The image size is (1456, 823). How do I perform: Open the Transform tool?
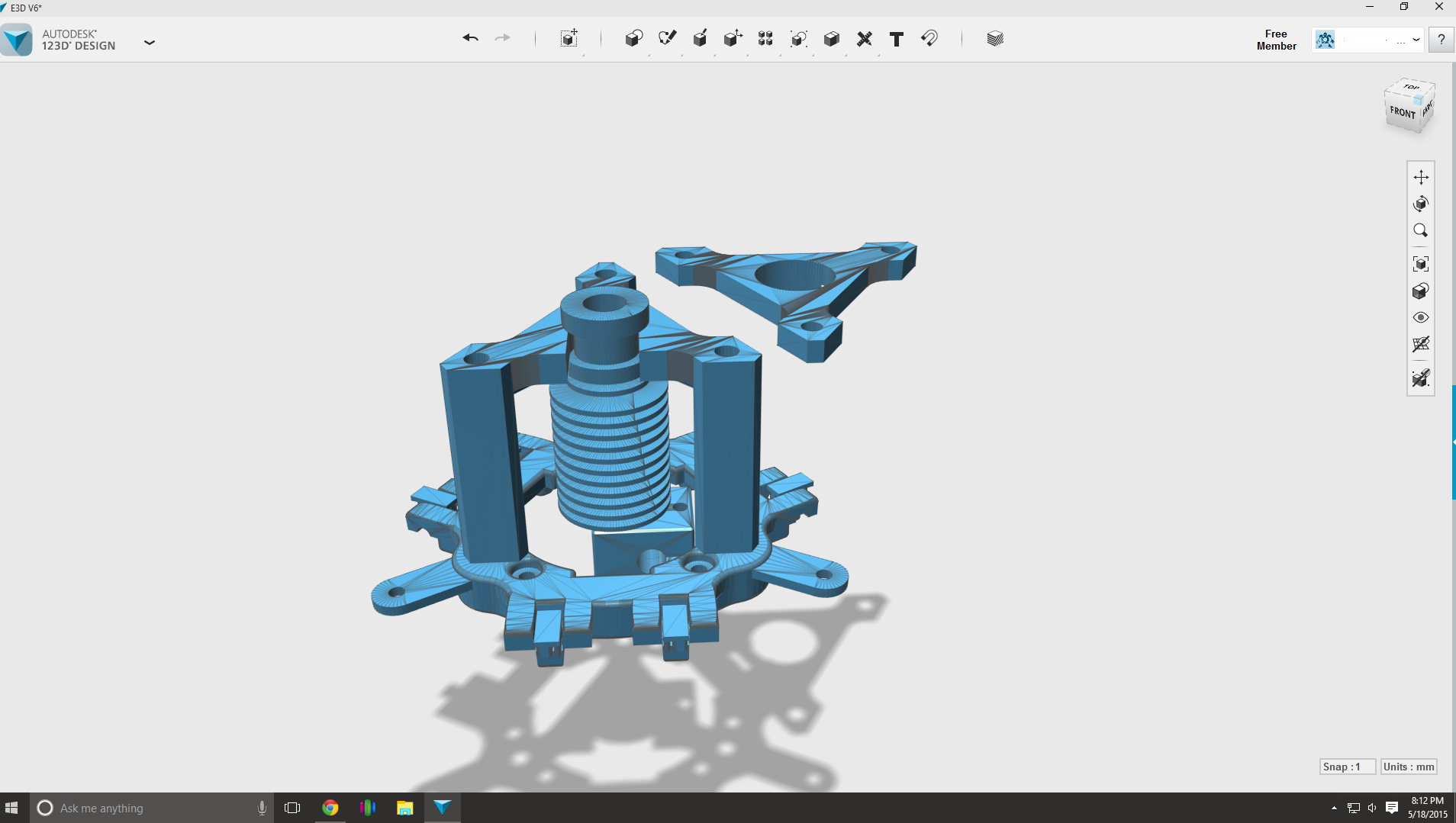pos(569,39)
